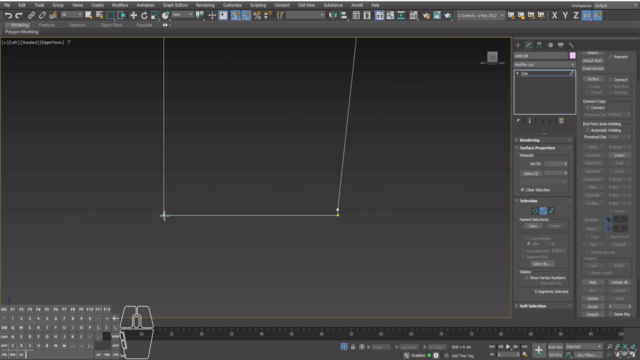Click the Redo arrow icon
Screen dimensions: 640x360
pos(19,16)
